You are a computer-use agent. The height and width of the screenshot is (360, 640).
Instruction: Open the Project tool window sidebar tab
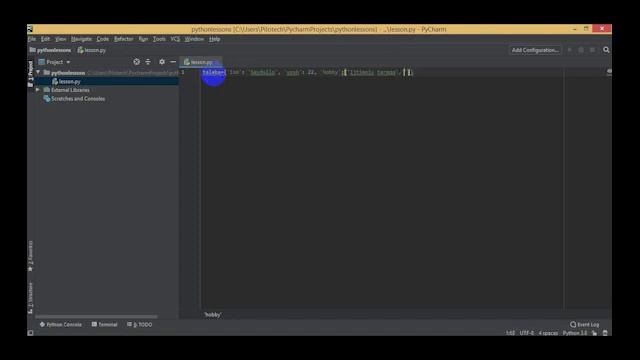(x=31, y=73)
